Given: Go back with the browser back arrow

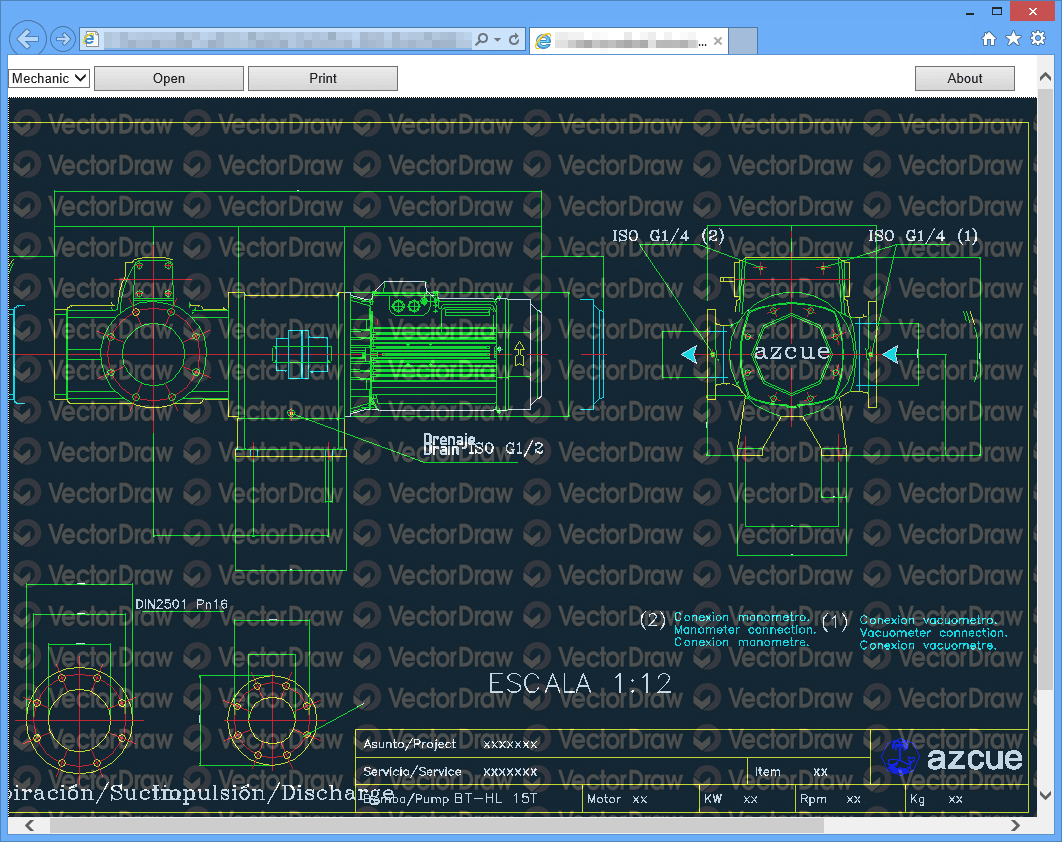Looking at the screenshot, I should [28, 39].
